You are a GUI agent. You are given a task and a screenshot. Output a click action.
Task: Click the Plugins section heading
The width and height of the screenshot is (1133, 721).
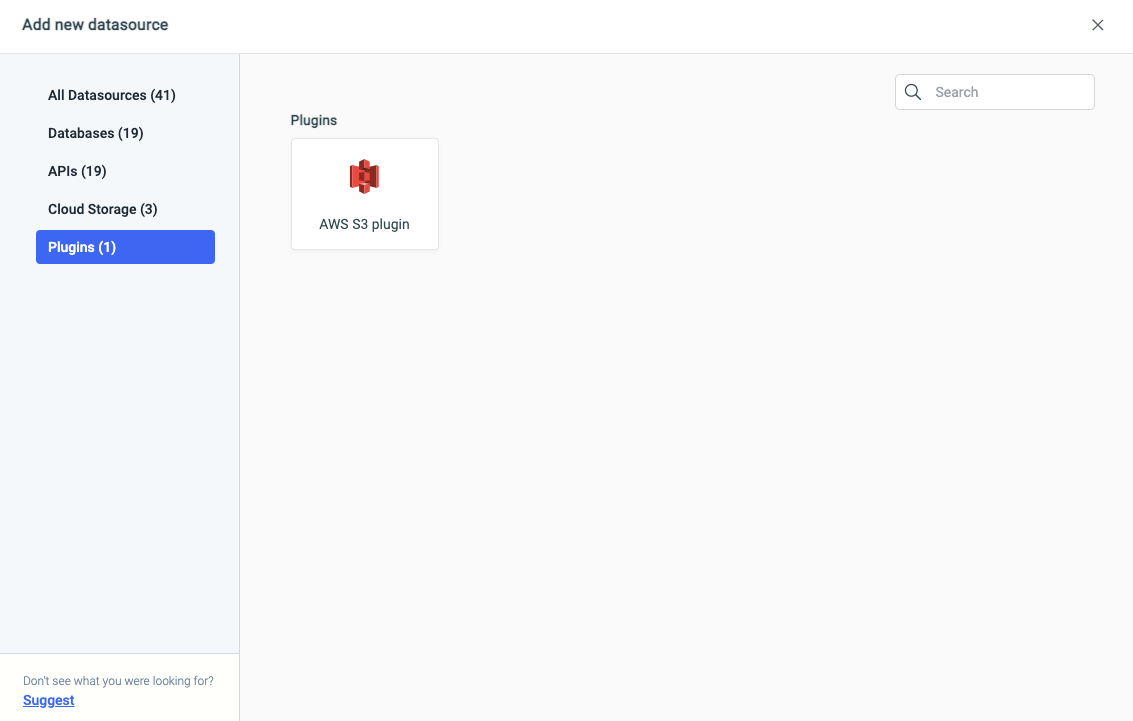pos(314,120)
